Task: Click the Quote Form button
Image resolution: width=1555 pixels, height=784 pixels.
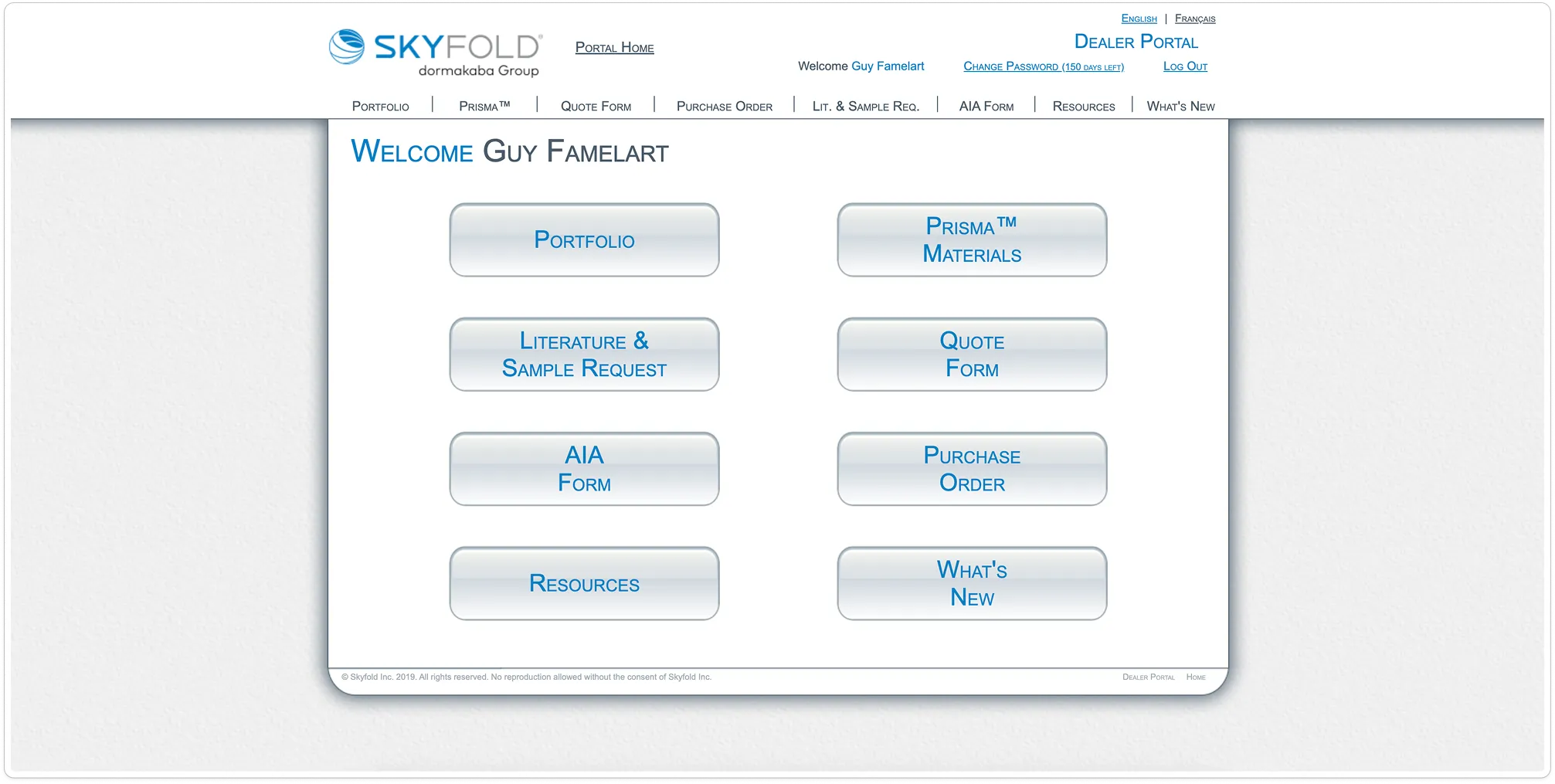Action: [971, 355]
